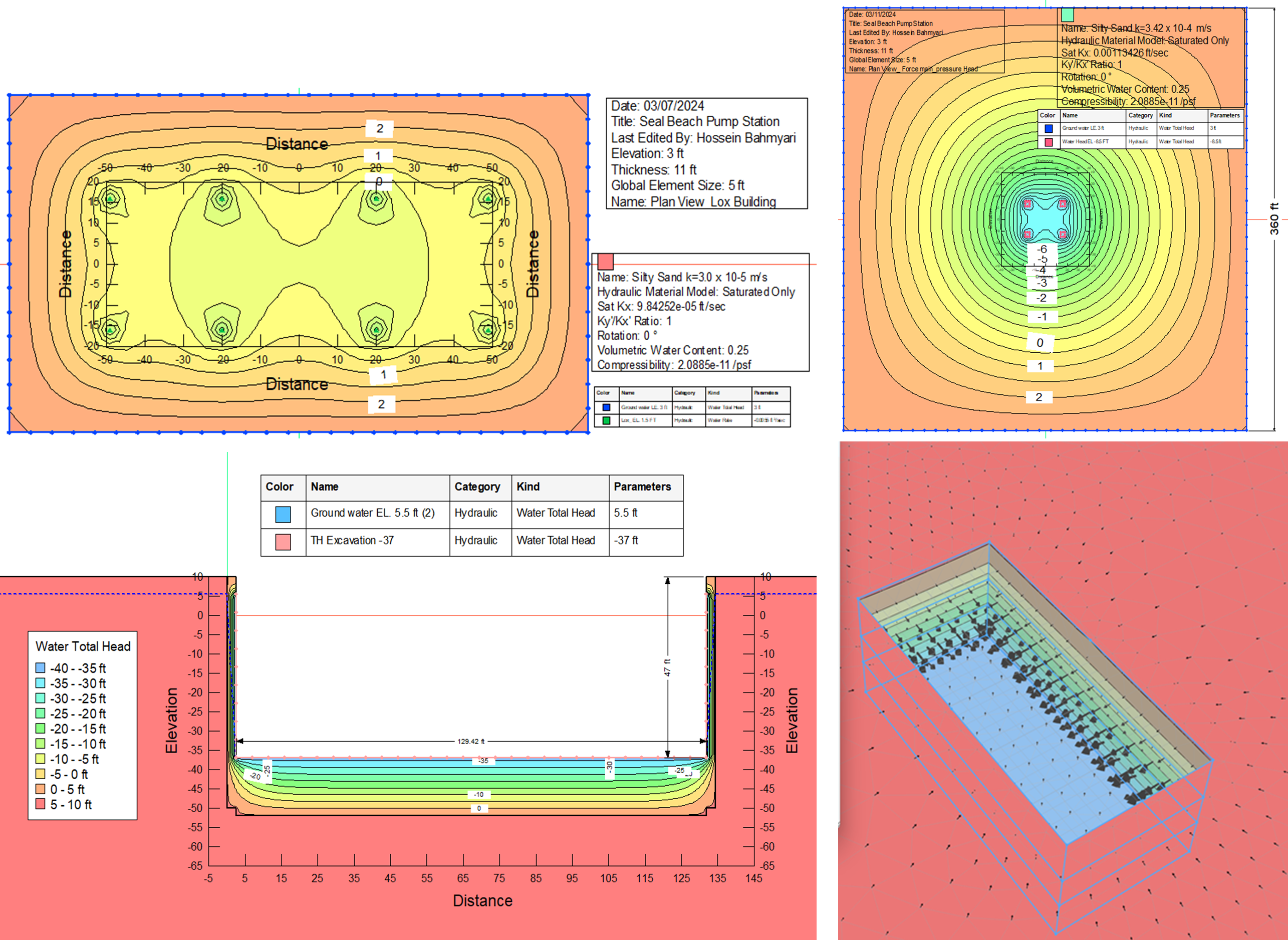This screenshot has width=1288, height=940.
Task: Click the green Lox_EL 1.5 FT swatch
Action: (x=607, y=420)
